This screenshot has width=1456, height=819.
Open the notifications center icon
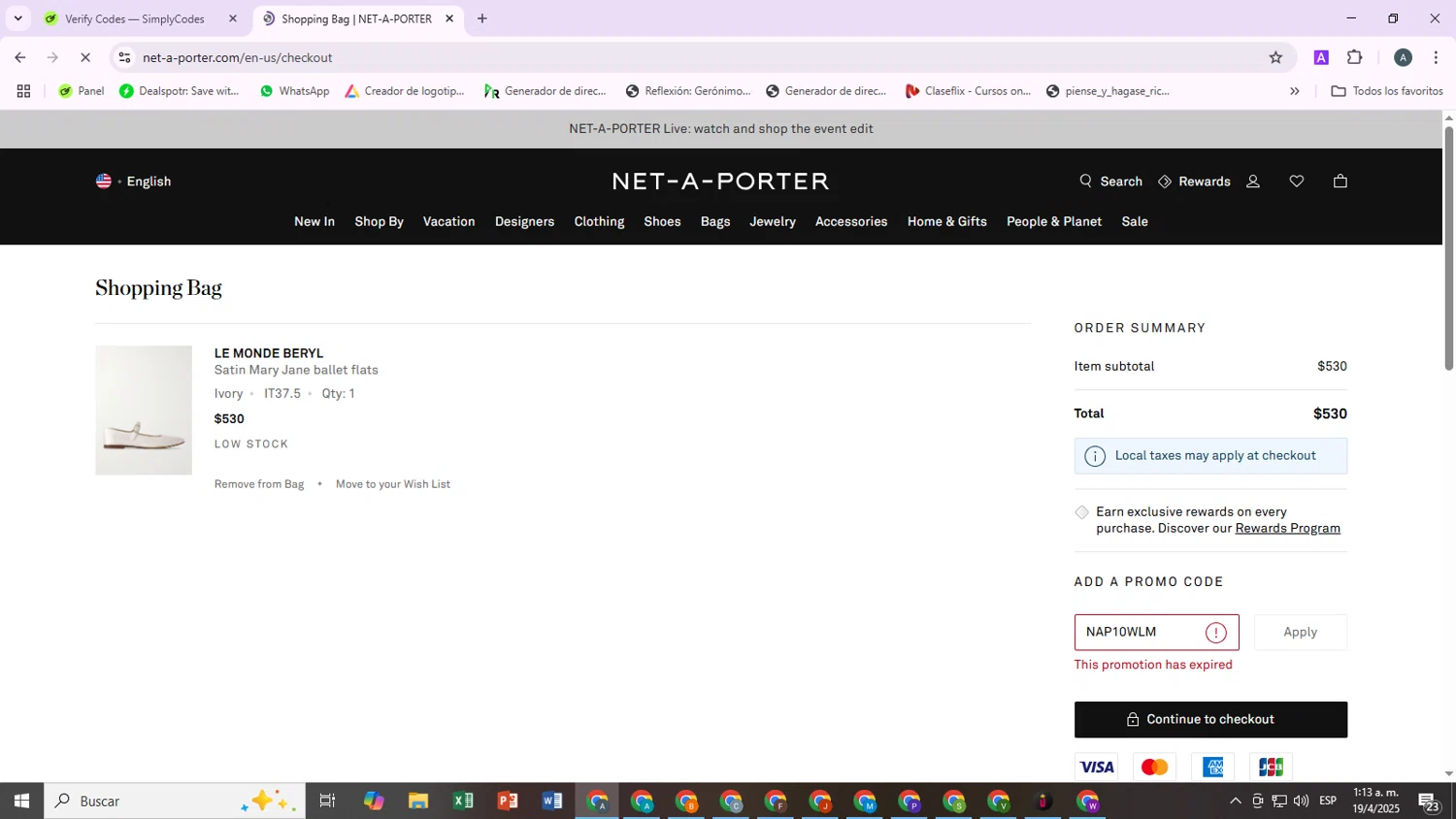coord(1430,802)
